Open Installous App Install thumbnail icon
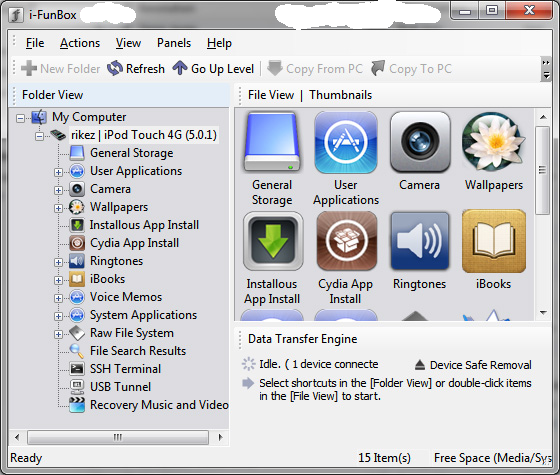The width and height of the screenshot is (560, 475). click(273, 241)
